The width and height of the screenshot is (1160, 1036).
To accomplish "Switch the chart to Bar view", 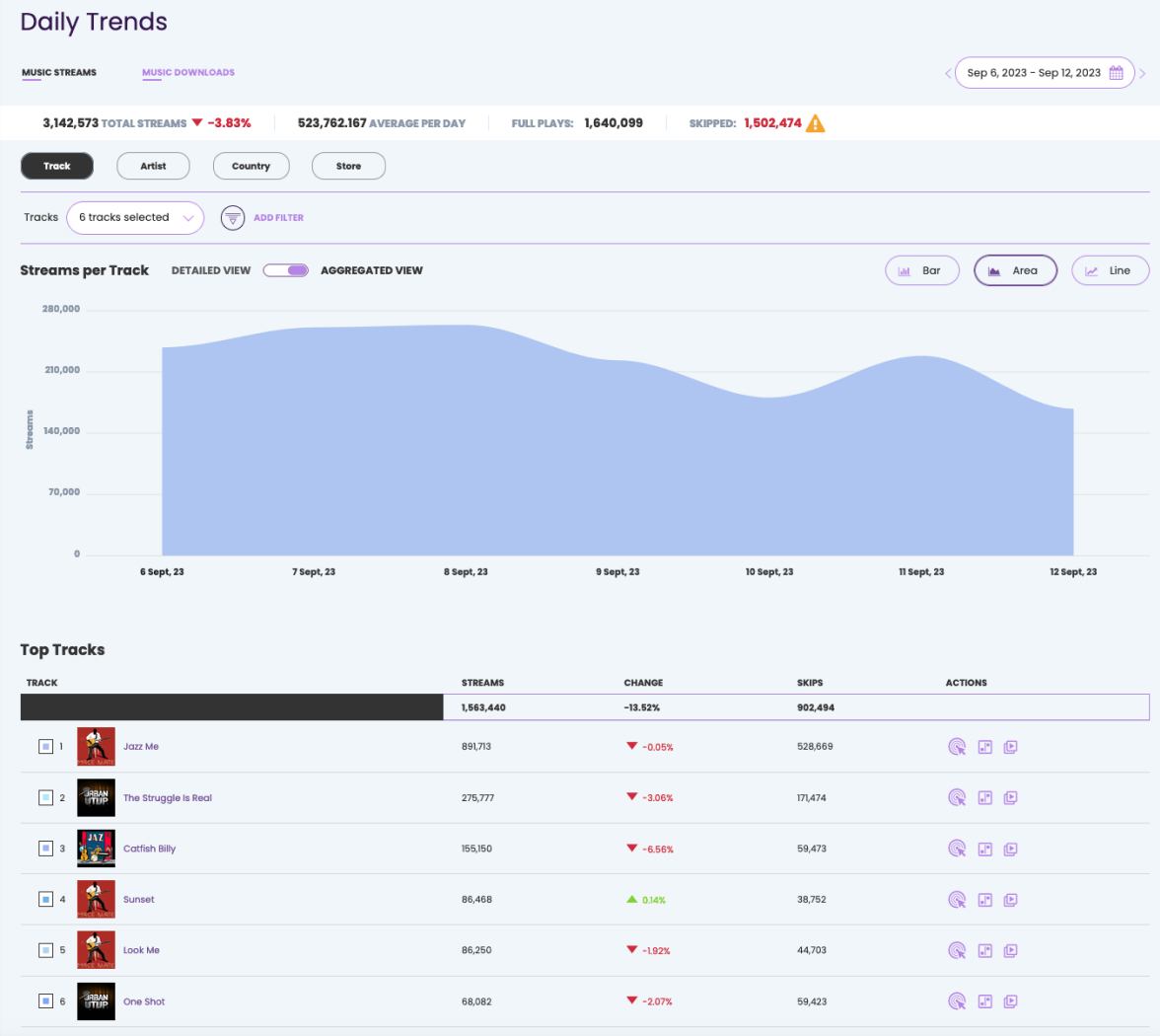I will (921, 269).
